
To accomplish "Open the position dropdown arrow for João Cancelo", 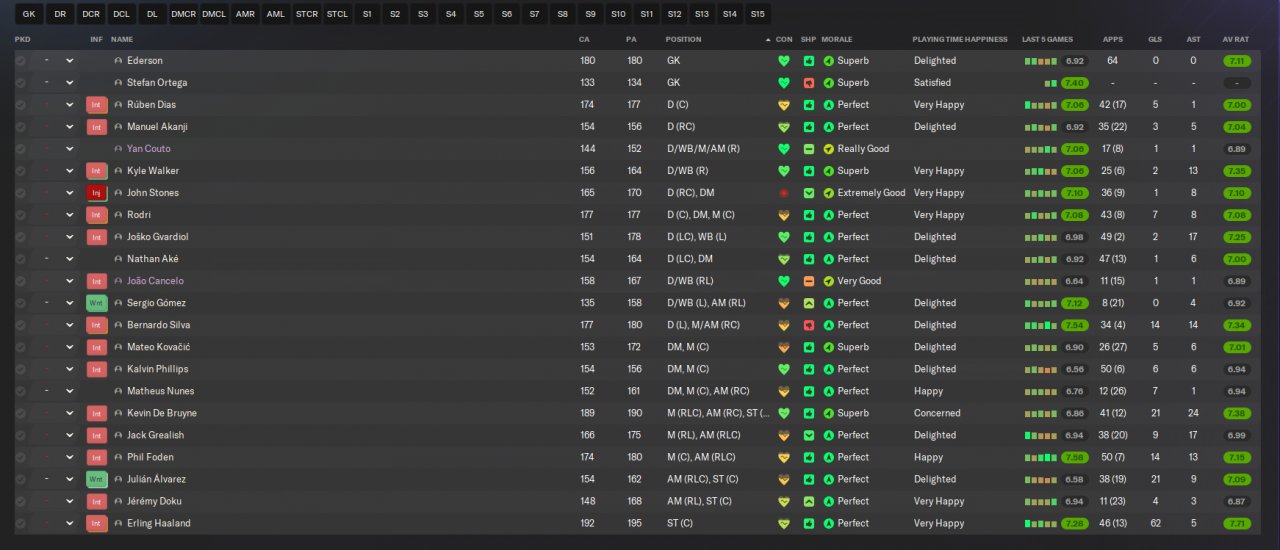I will point(70,281).
